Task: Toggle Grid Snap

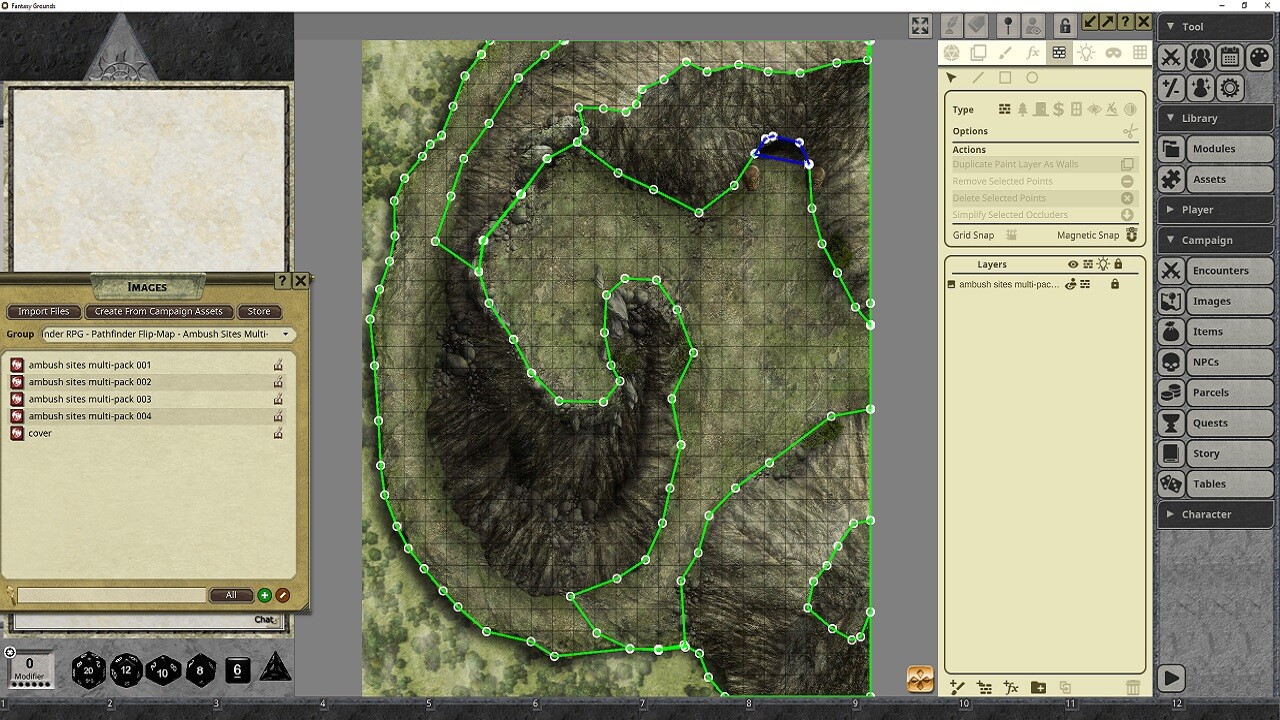Action: (1012, 235)
